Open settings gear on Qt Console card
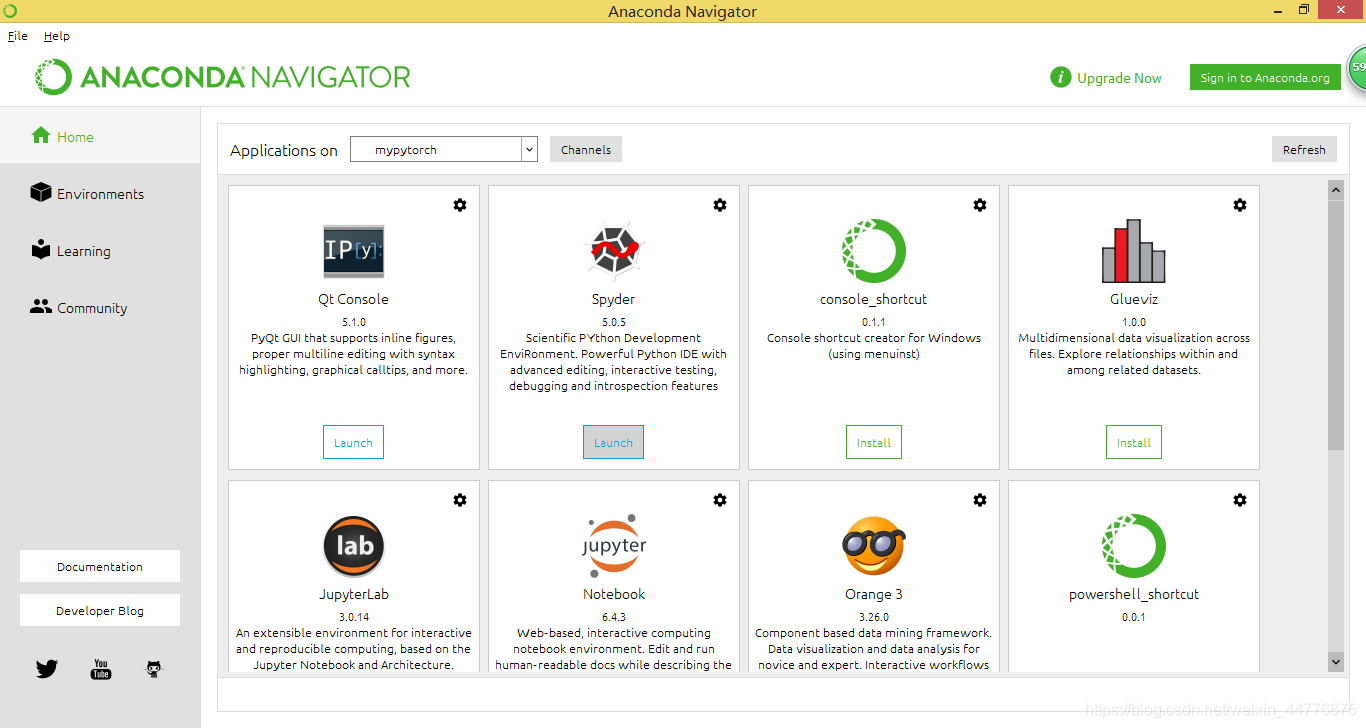Screen dimensions: 1366x728 click(x=460, y=205)
